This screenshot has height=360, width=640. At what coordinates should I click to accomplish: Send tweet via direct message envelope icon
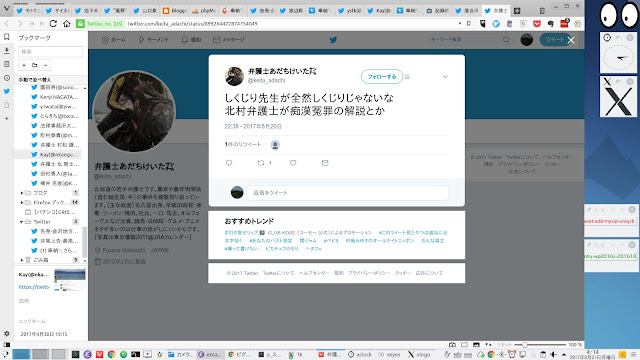325,163
